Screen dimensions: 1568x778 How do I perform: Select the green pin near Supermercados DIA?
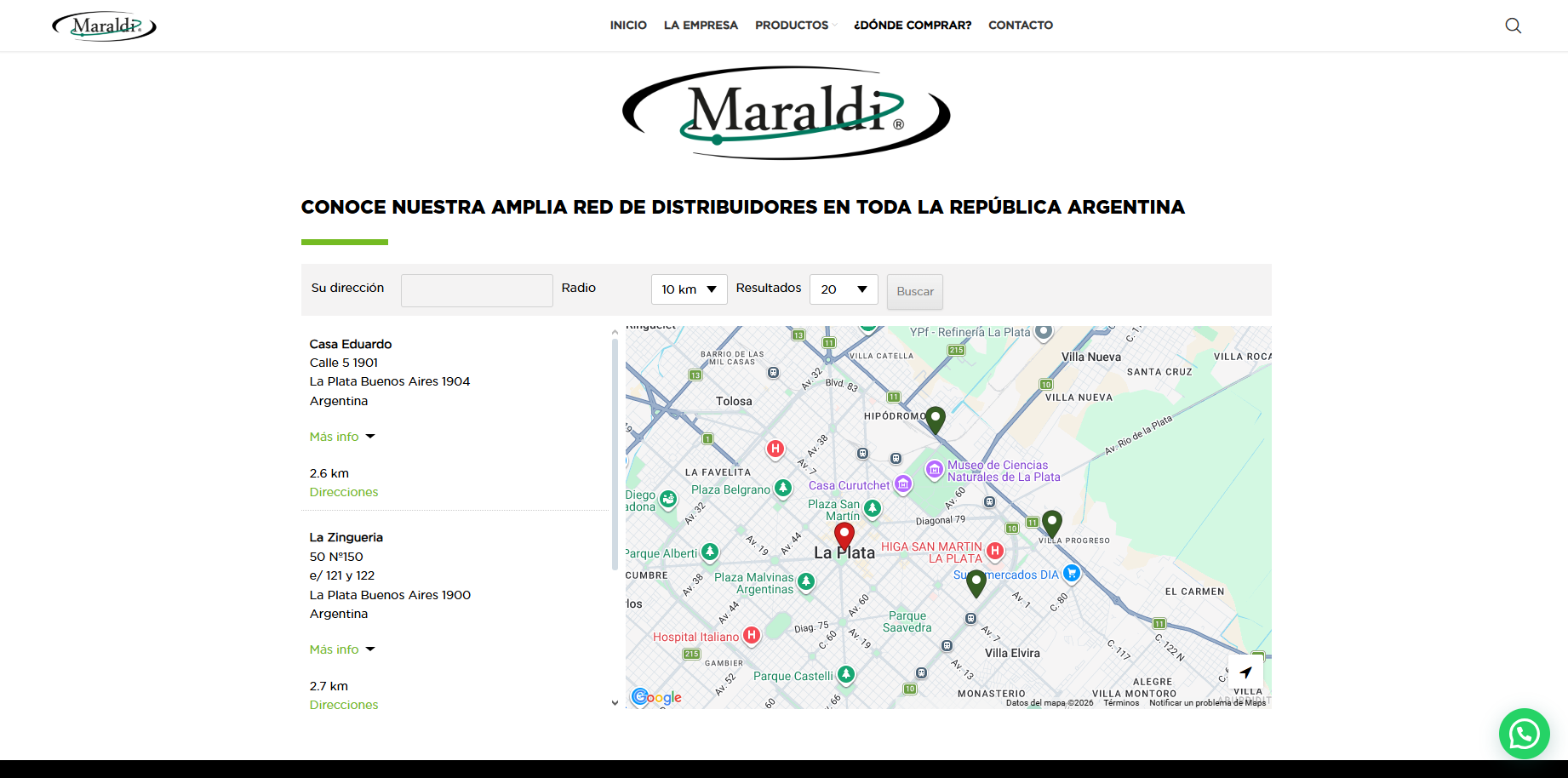pos(976,584)
